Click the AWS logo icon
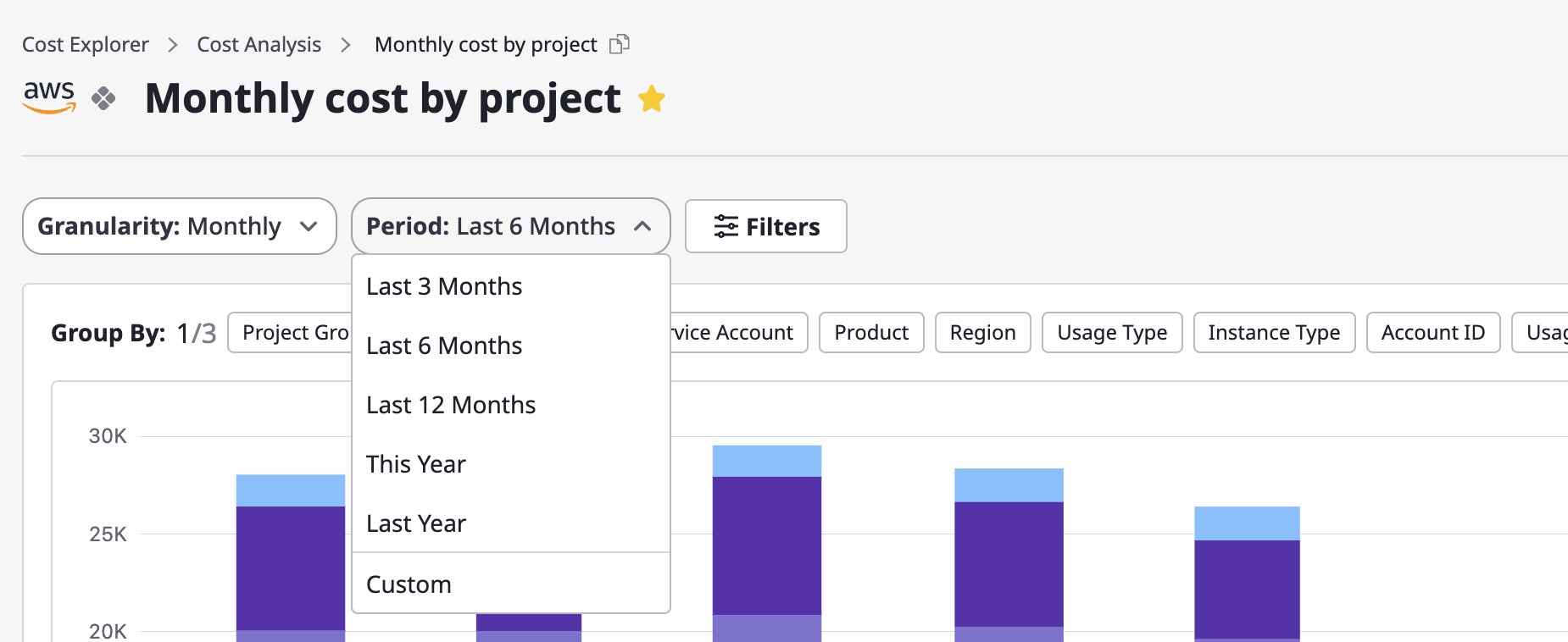 pos(49,97)
